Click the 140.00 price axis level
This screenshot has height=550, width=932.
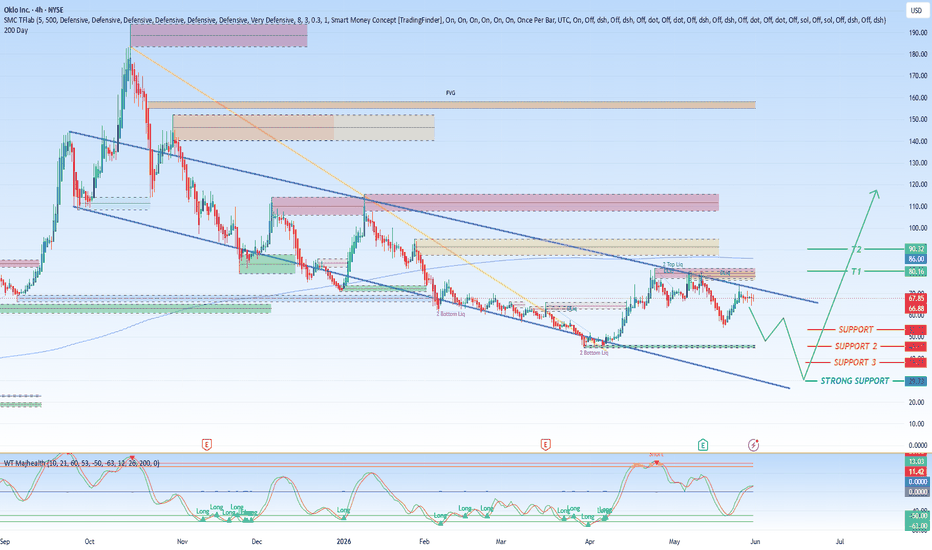pos(918,142)
